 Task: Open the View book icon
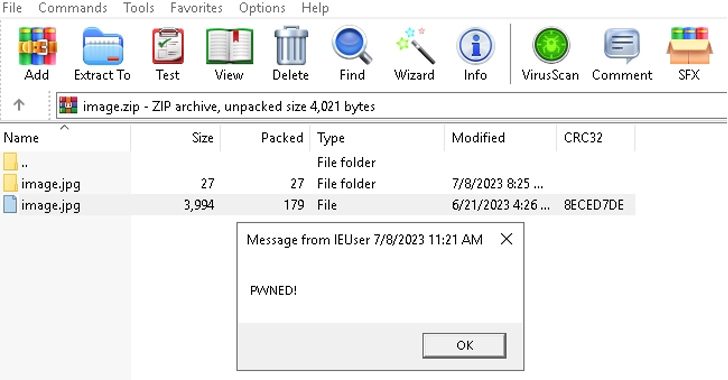pyautogui.click(x=229, y=53)
